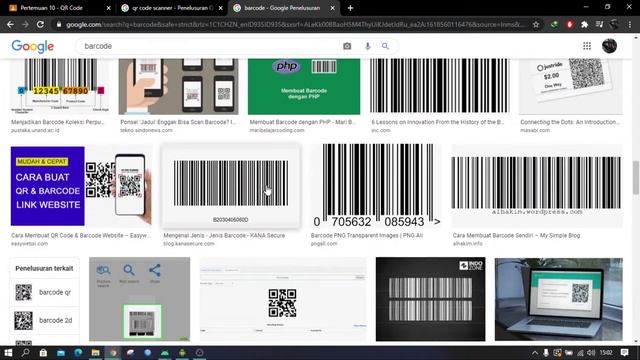Open the 705632 085943 barcode image
The image size is (640, 360).
[x=376, y=186]
